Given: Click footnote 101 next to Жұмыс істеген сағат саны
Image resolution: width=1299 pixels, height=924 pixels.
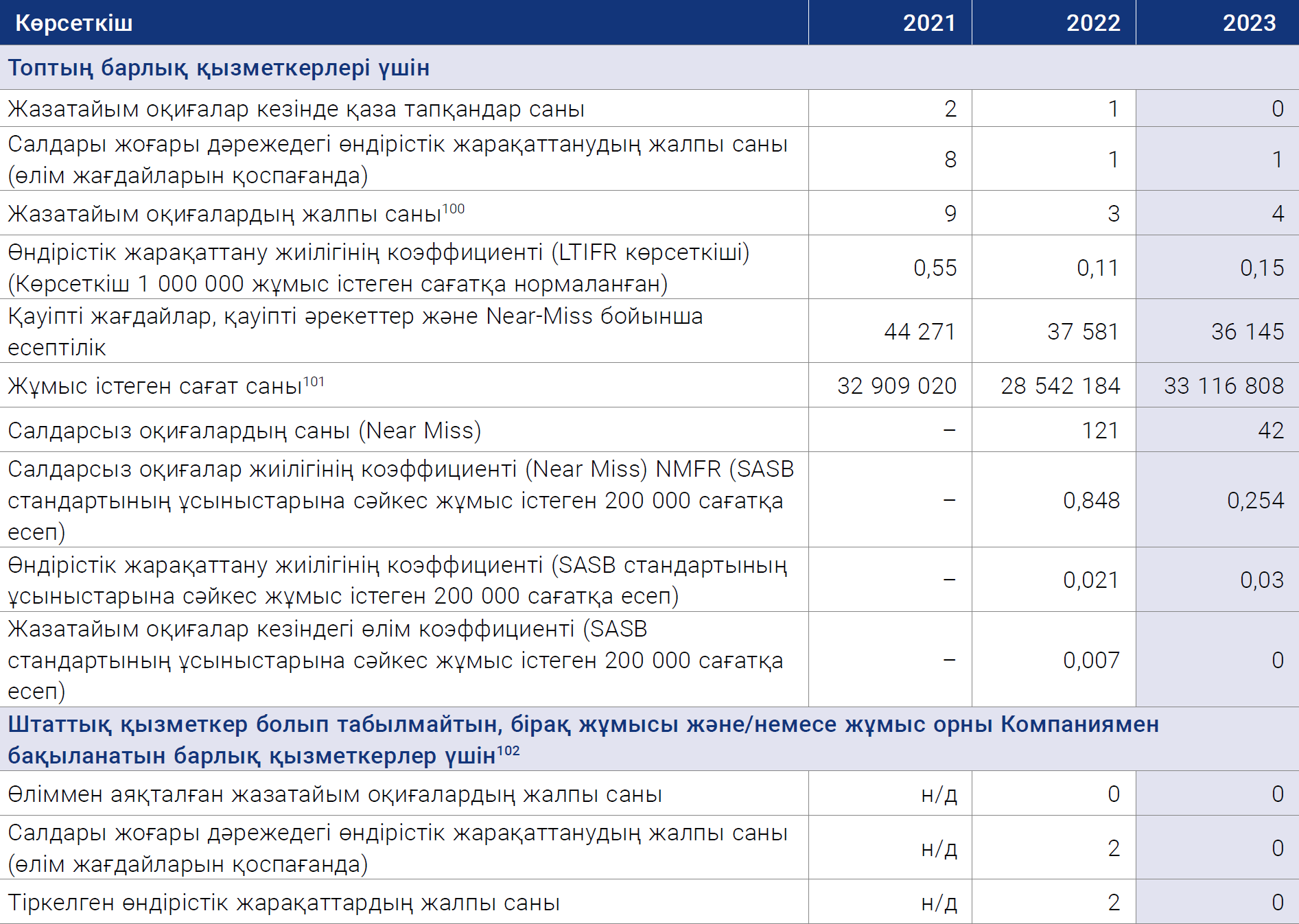Looking at the screenshot, I should click(x=314, y=381).
